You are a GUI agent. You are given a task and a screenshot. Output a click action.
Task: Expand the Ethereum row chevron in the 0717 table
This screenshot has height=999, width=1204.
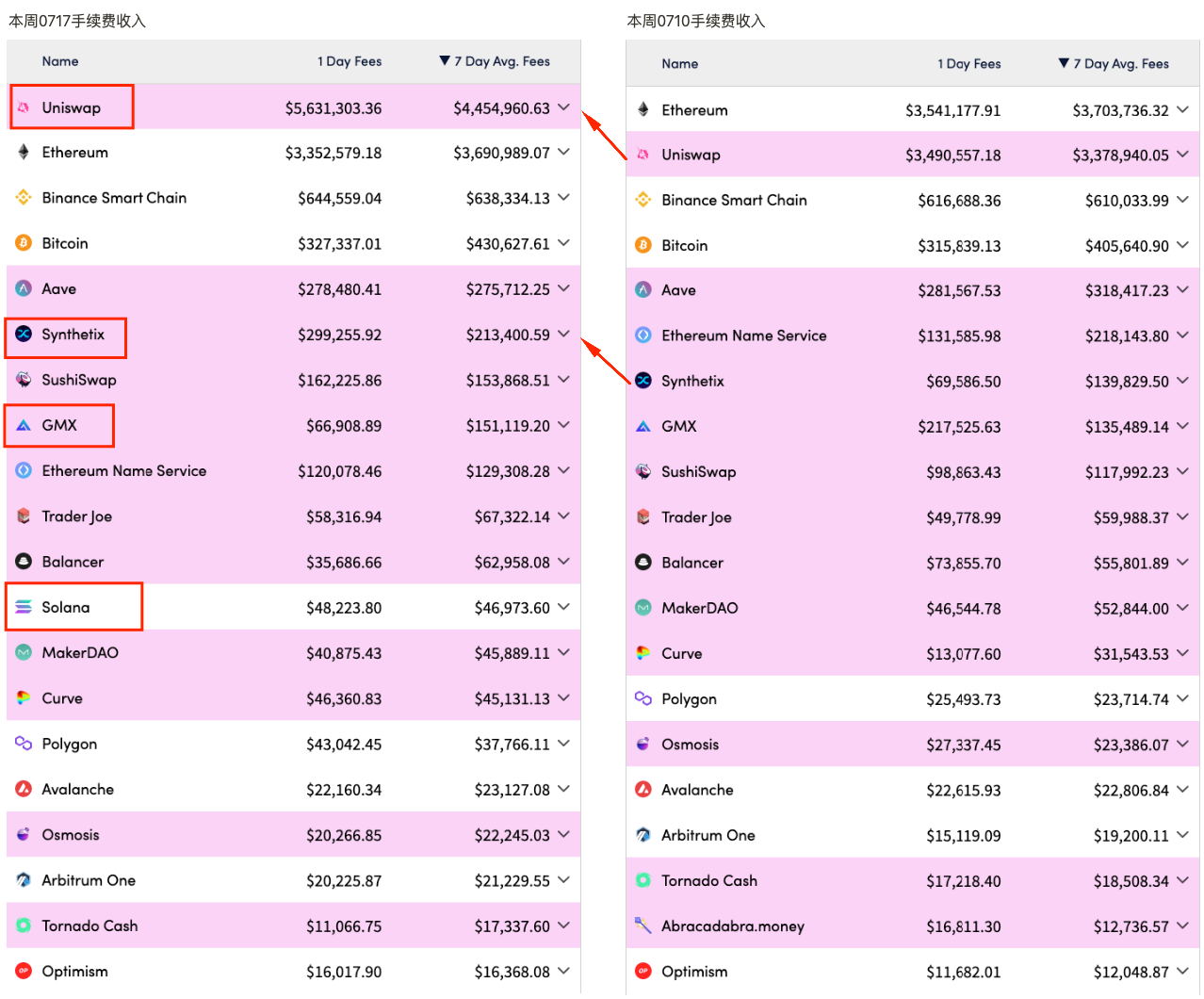click(x=563, y=152)
